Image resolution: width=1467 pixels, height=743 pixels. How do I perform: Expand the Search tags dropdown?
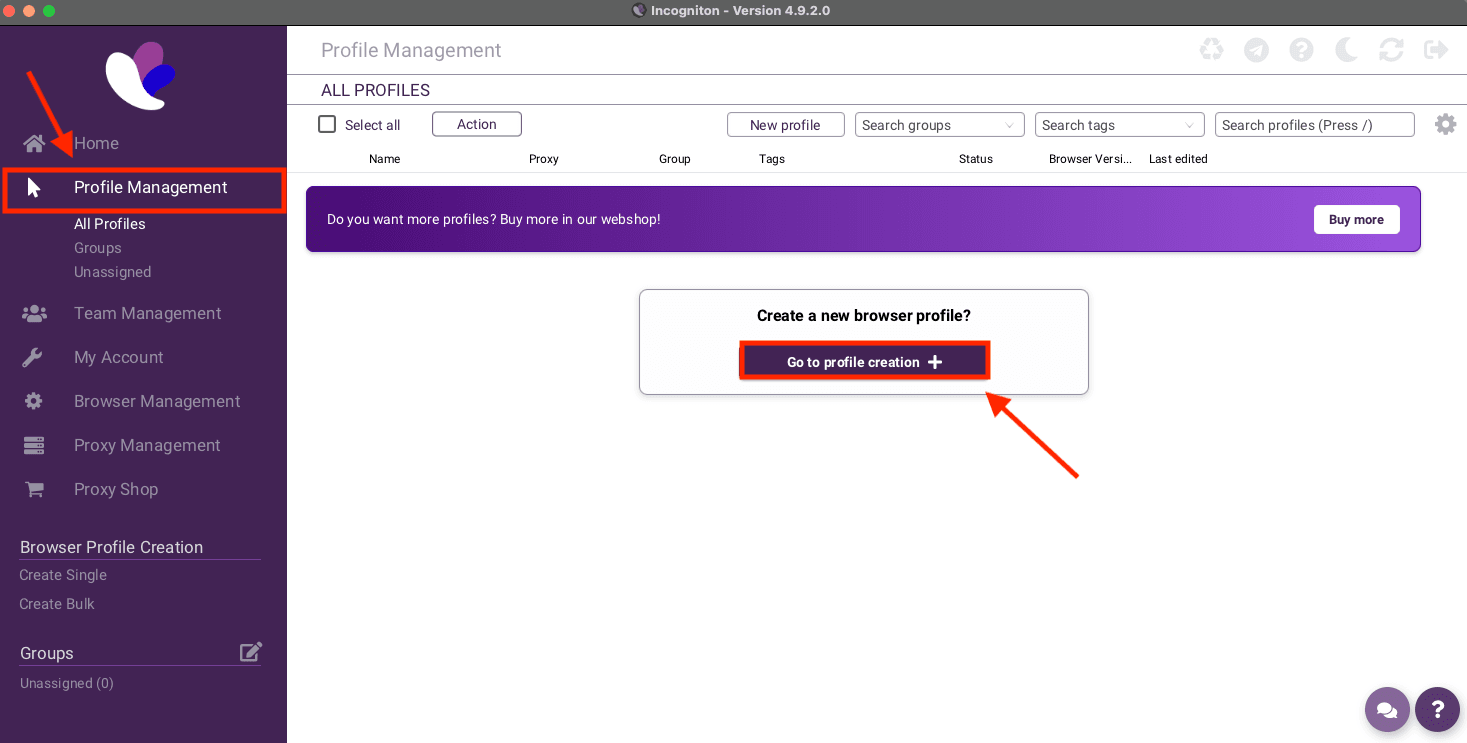tap(1119, 124)
